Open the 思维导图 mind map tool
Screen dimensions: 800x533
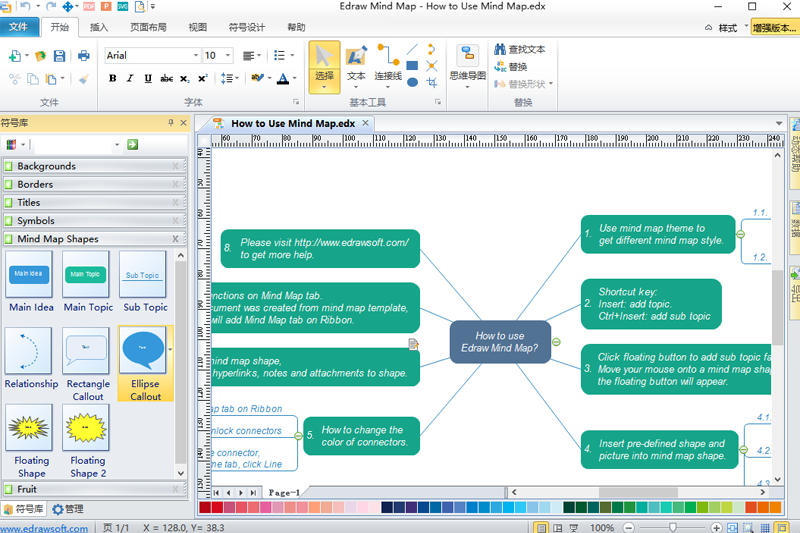[x=467, y=66]
